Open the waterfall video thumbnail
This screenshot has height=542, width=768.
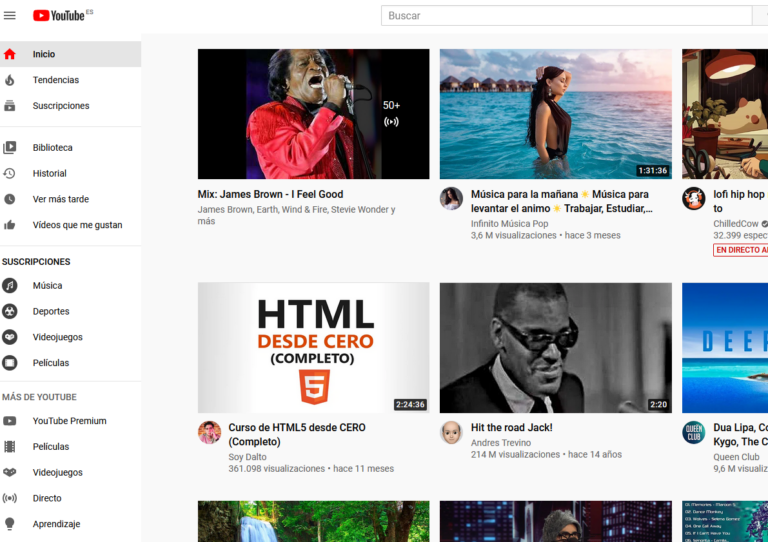pyautogui.click(x=313, y=521)
